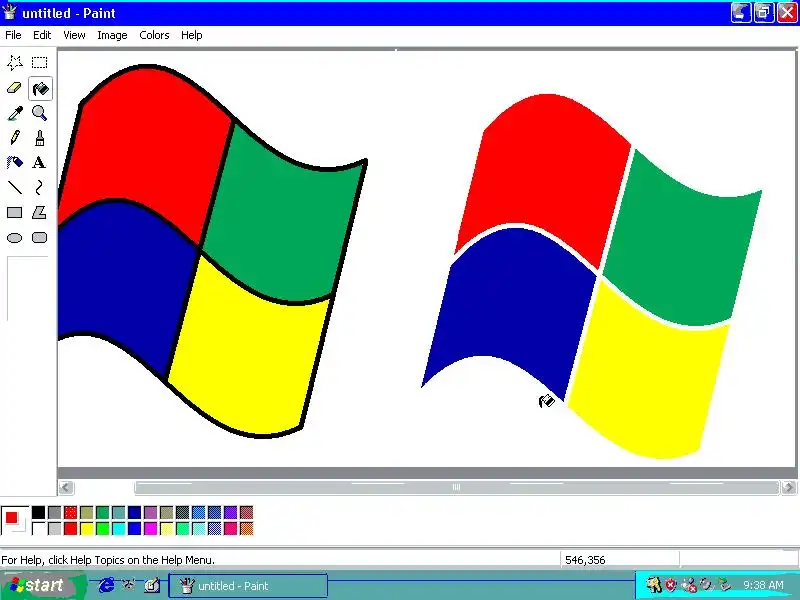Pick the Polygon shape tool
Screen dimensions: 800x600
tap(39, 213)
